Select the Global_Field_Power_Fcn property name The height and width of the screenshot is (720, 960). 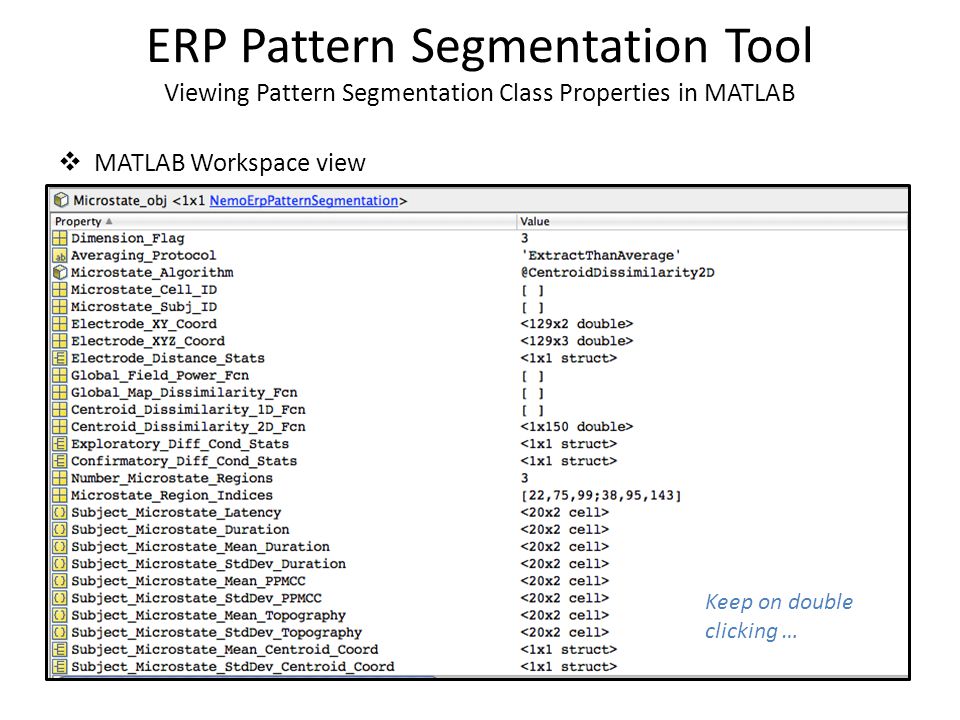pyautogui.click(x=160, y=375)
